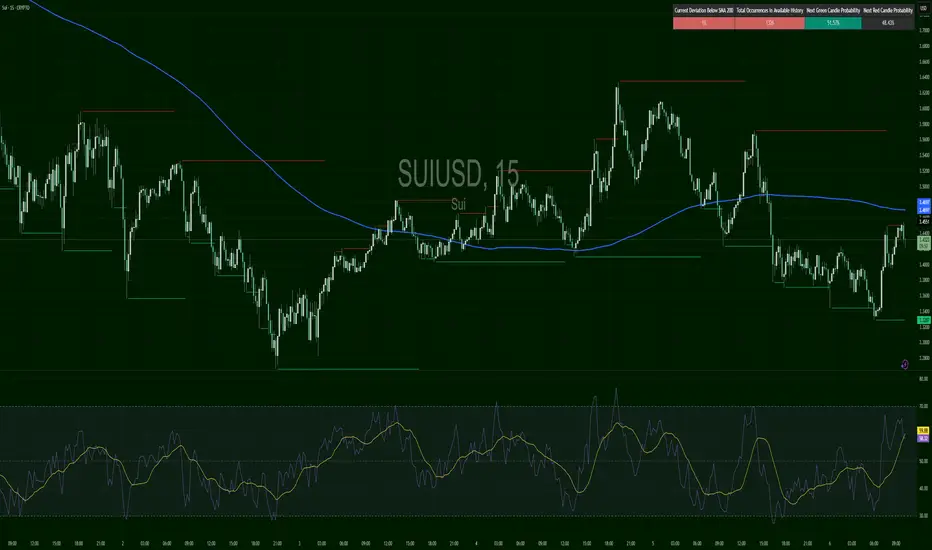Select the Total Occurrences in Available History header
Viewport: 932px width, 550px height.
click(770, 10)
